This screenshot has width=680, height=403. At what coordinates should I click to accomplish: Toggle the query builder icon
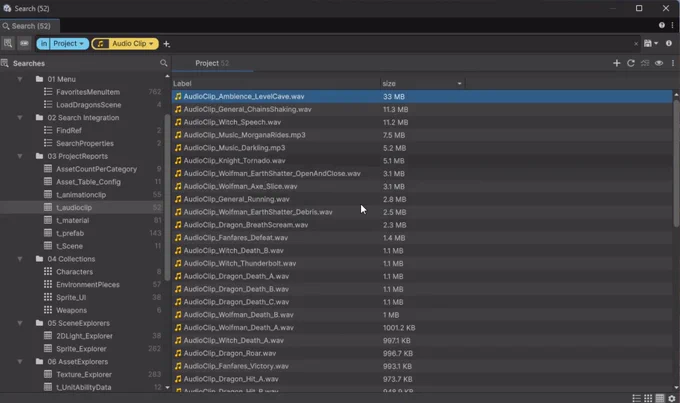tap(24, 43)
